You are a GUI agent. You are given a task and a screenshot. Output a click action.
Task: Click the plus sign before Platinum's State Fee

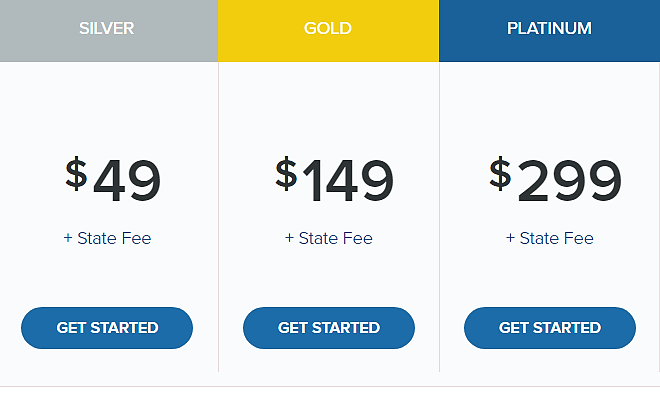(510, 238)
